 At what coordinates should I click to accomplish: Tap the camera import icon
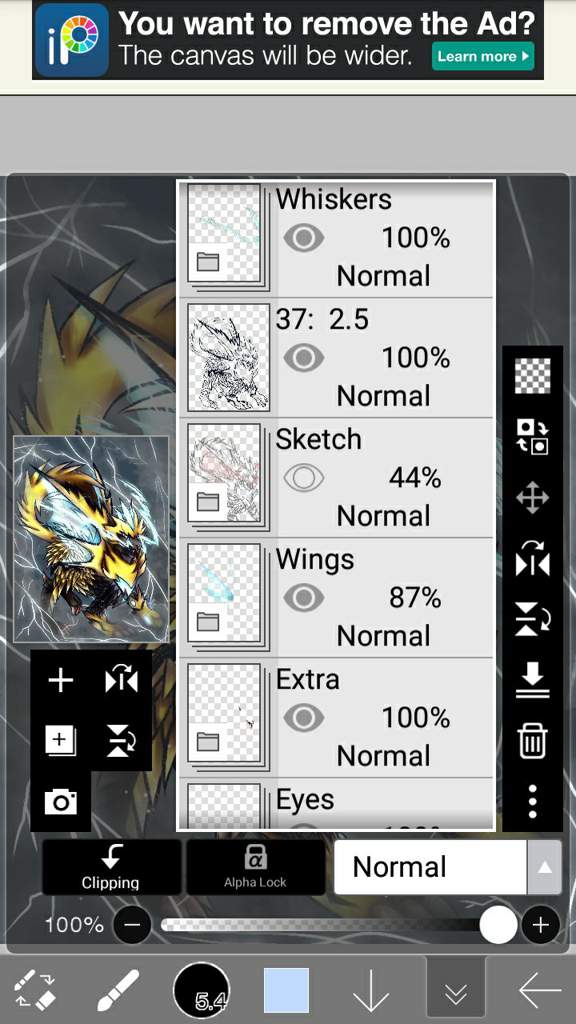coord(61,801)
